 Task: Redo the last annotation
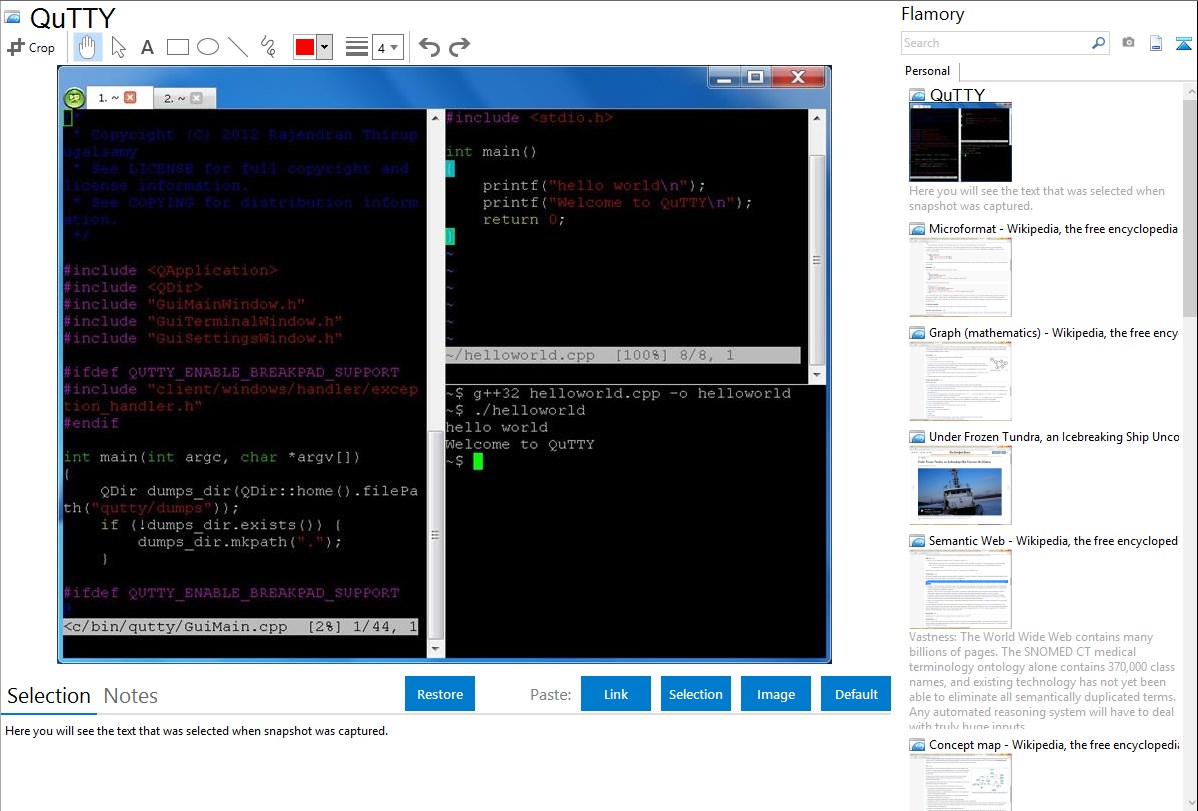click(x=459, y=47)
